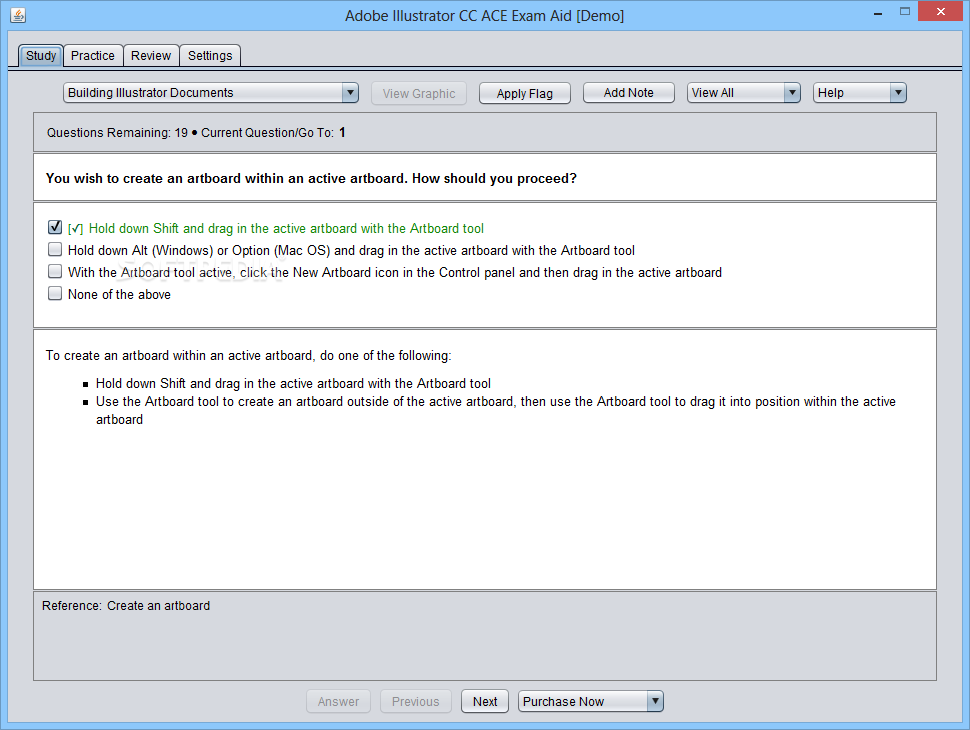This screenshot has width=970, height=730.
Task: Go to the Next question
Action: (485, 702)
